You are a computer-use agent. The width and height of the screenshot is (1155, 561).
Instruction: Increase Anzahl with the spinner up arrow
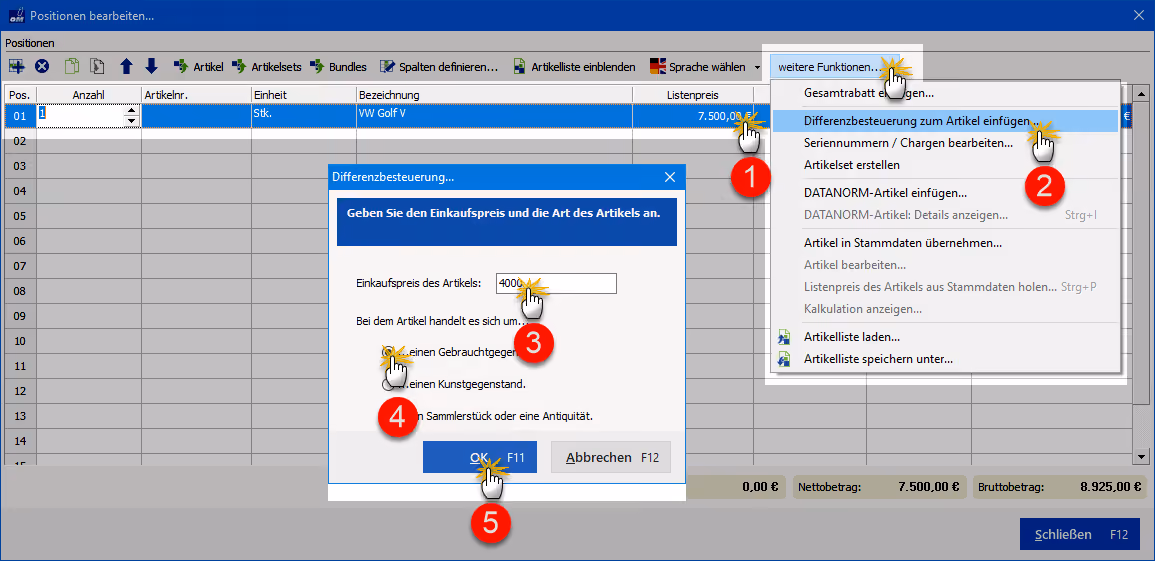[131, 110]
